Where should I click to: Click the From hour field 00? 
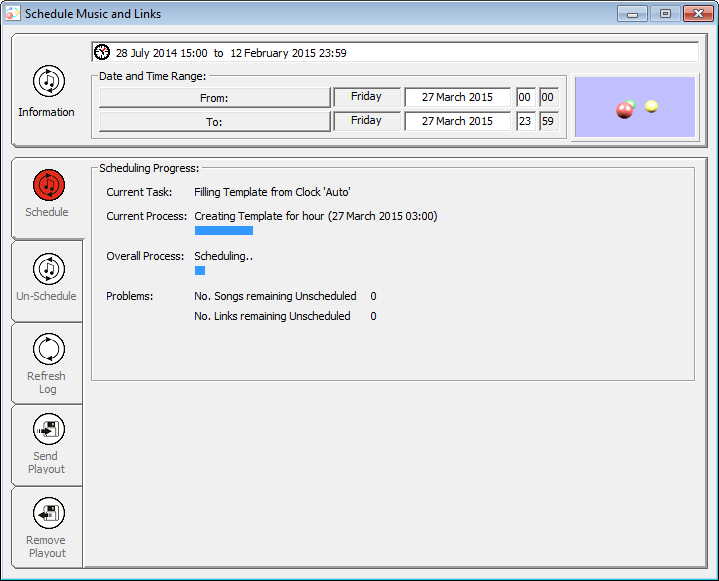(525, 97)
